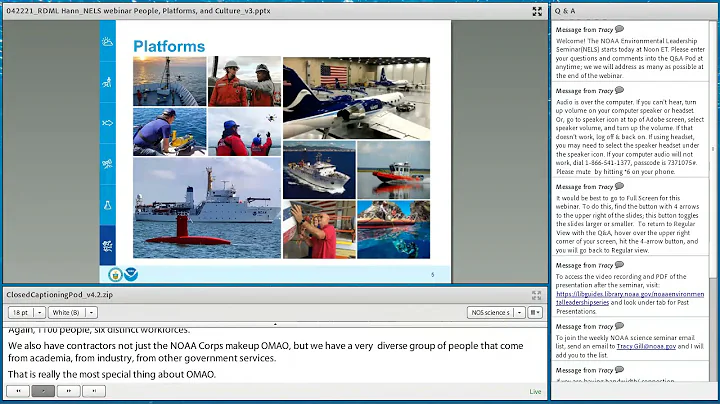Click the speech bubble beside the video recording message
This screenshot has width=720, height=404.
619,264
